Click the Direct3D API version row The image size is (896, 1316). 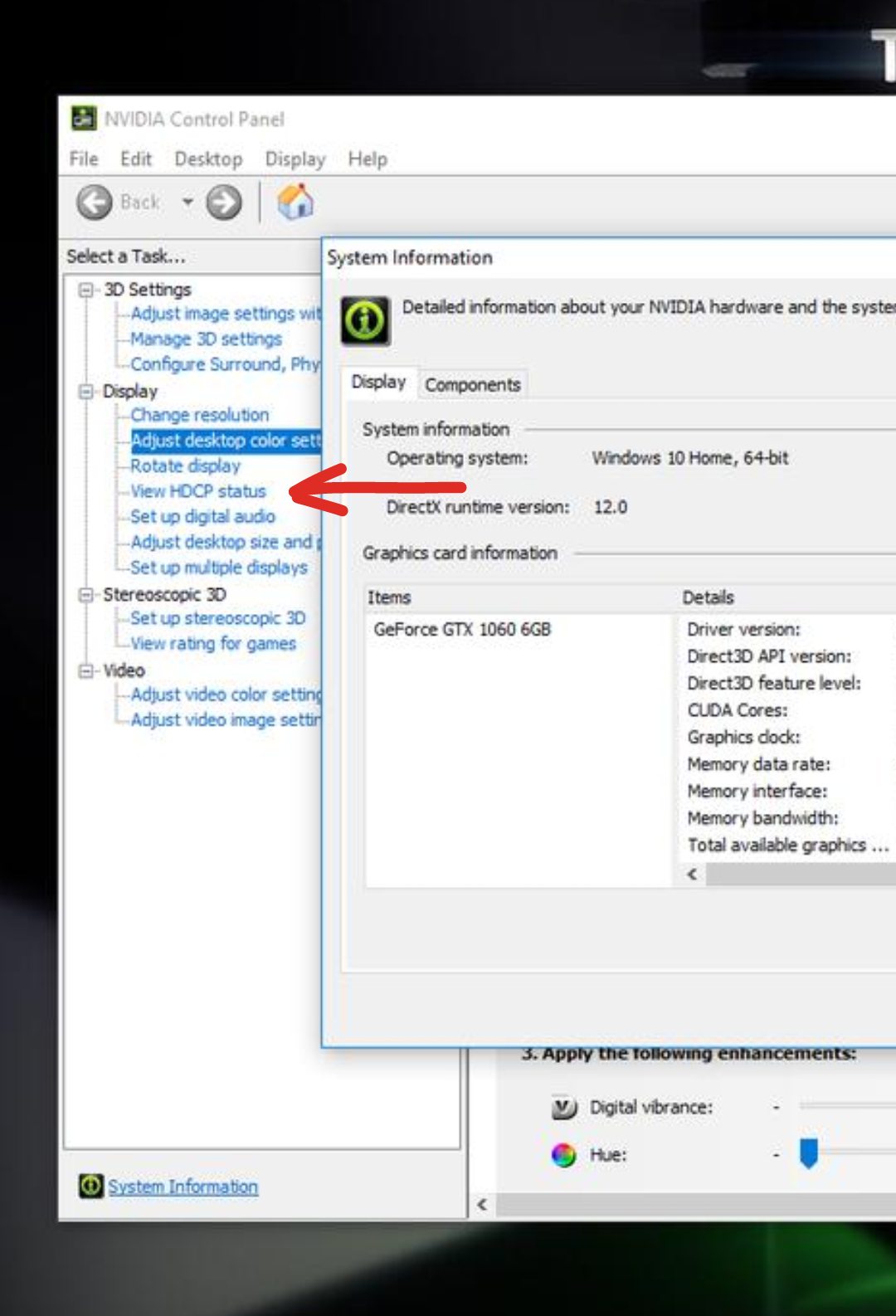769,656
